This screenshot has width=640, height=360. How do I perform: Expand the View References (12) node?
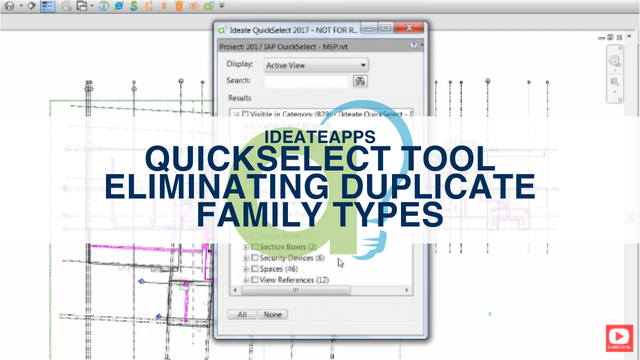pyautogui.click(x=246, y=280)
